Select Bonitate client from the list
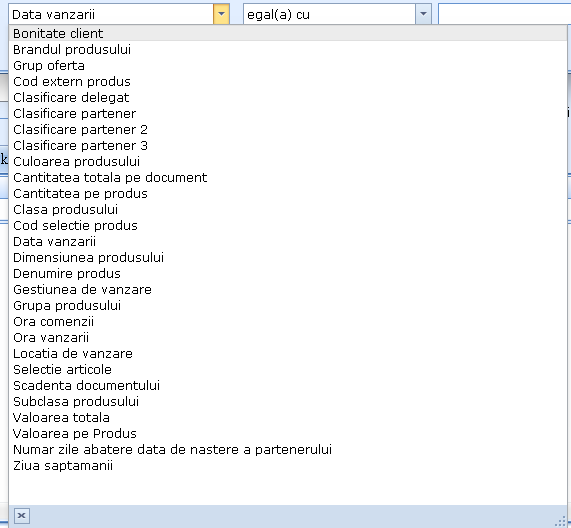The image size is (571, 528). click(x=288, y=34)
